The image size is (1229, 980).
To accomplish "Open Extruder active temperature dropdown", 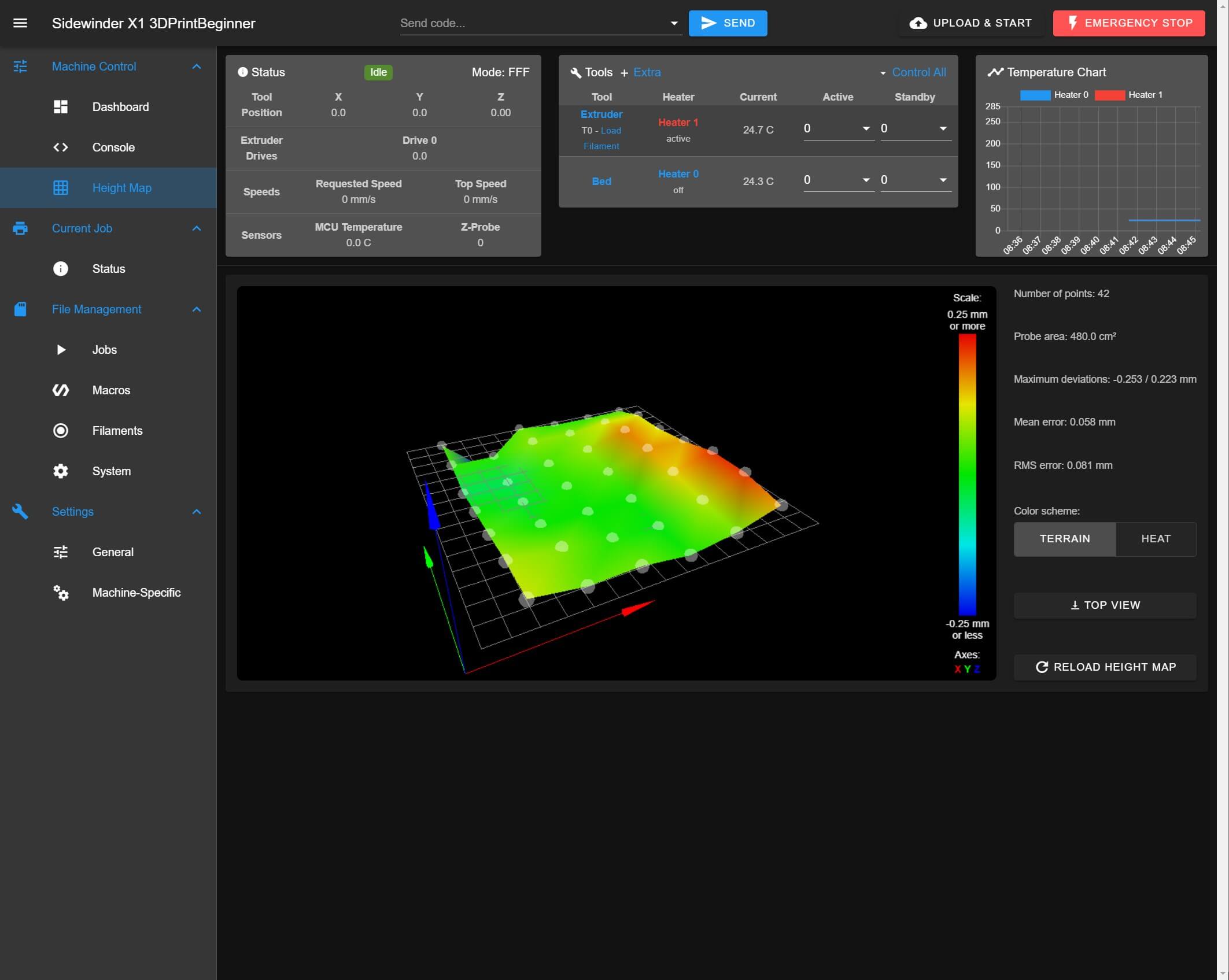I will [866, 128].
